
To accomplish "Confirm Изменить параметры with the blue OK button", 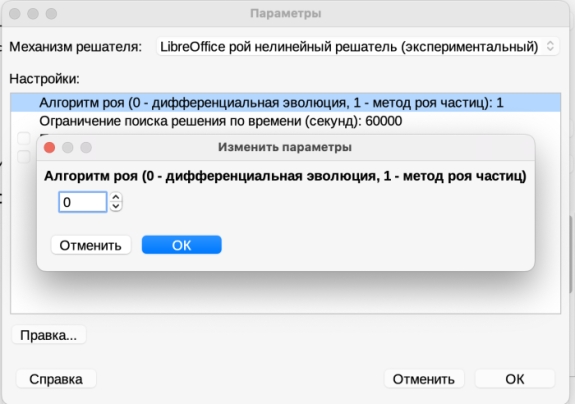I will point(182,245).
